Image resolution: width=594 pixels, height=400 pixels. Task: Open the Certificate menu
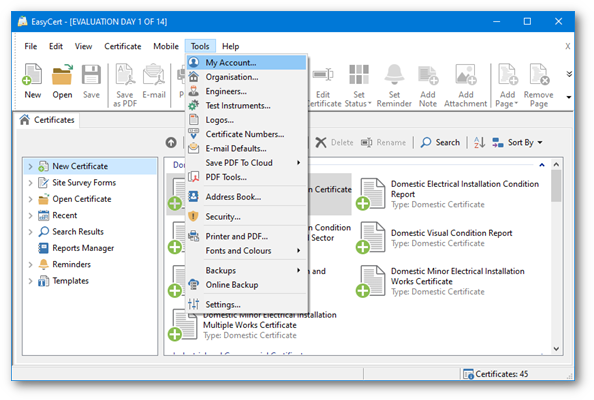123,46
